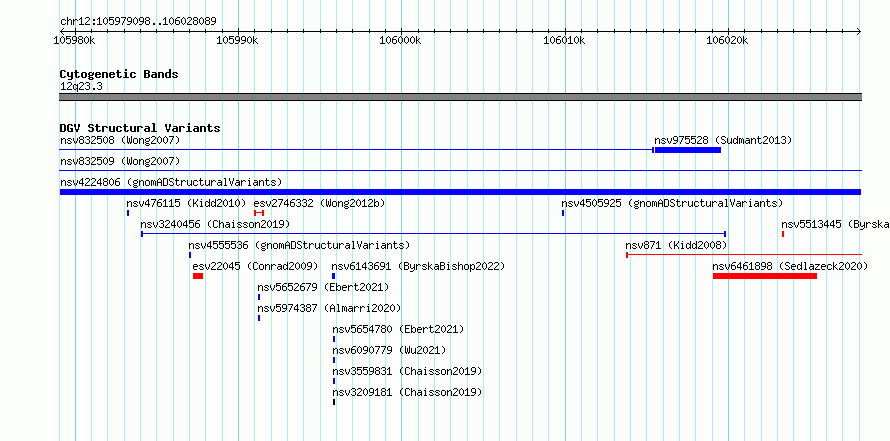The image size is (890, 441).
Task: Click the nsv871 (Kidd2008) label
Action: pos(676,245)
